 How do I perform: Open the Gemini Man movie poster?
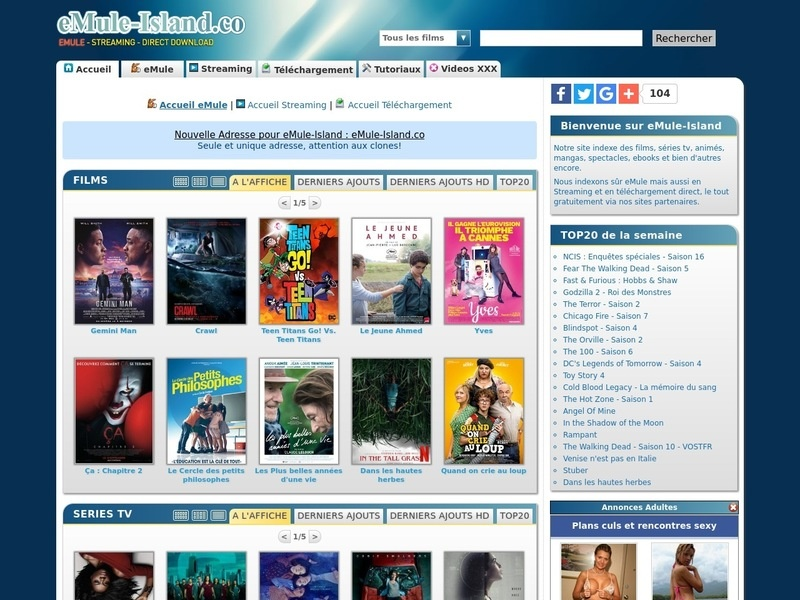(x=114, y=271)
